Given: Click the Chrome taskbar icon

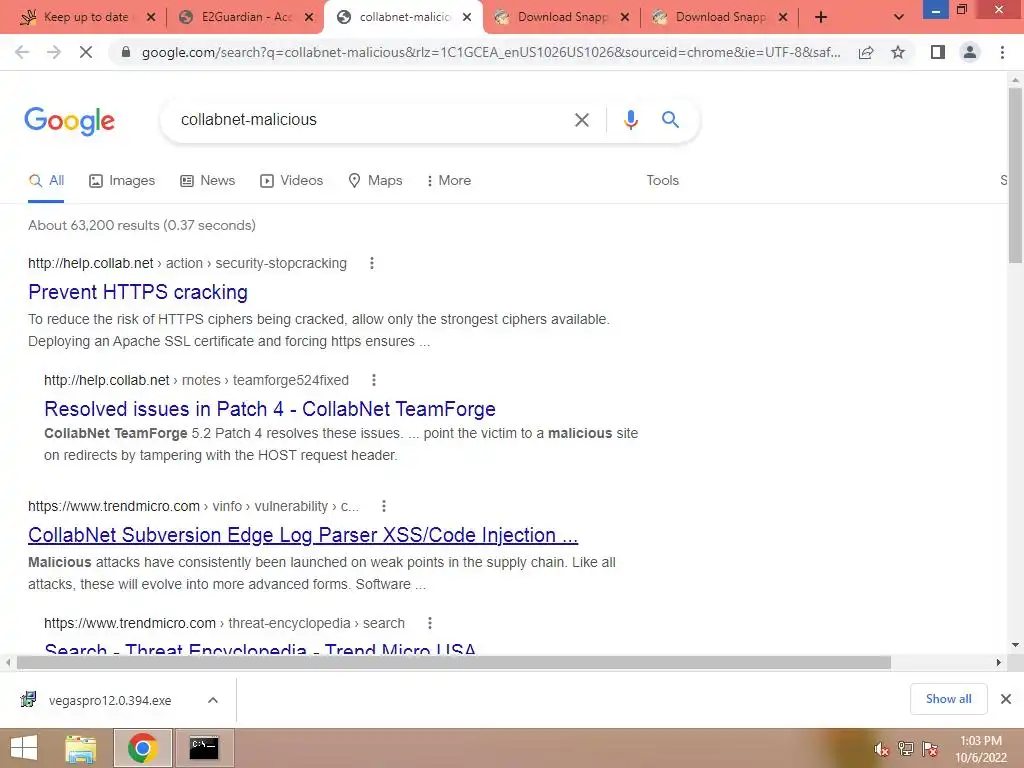Looking at the screenshot, I should pos(142,748).
